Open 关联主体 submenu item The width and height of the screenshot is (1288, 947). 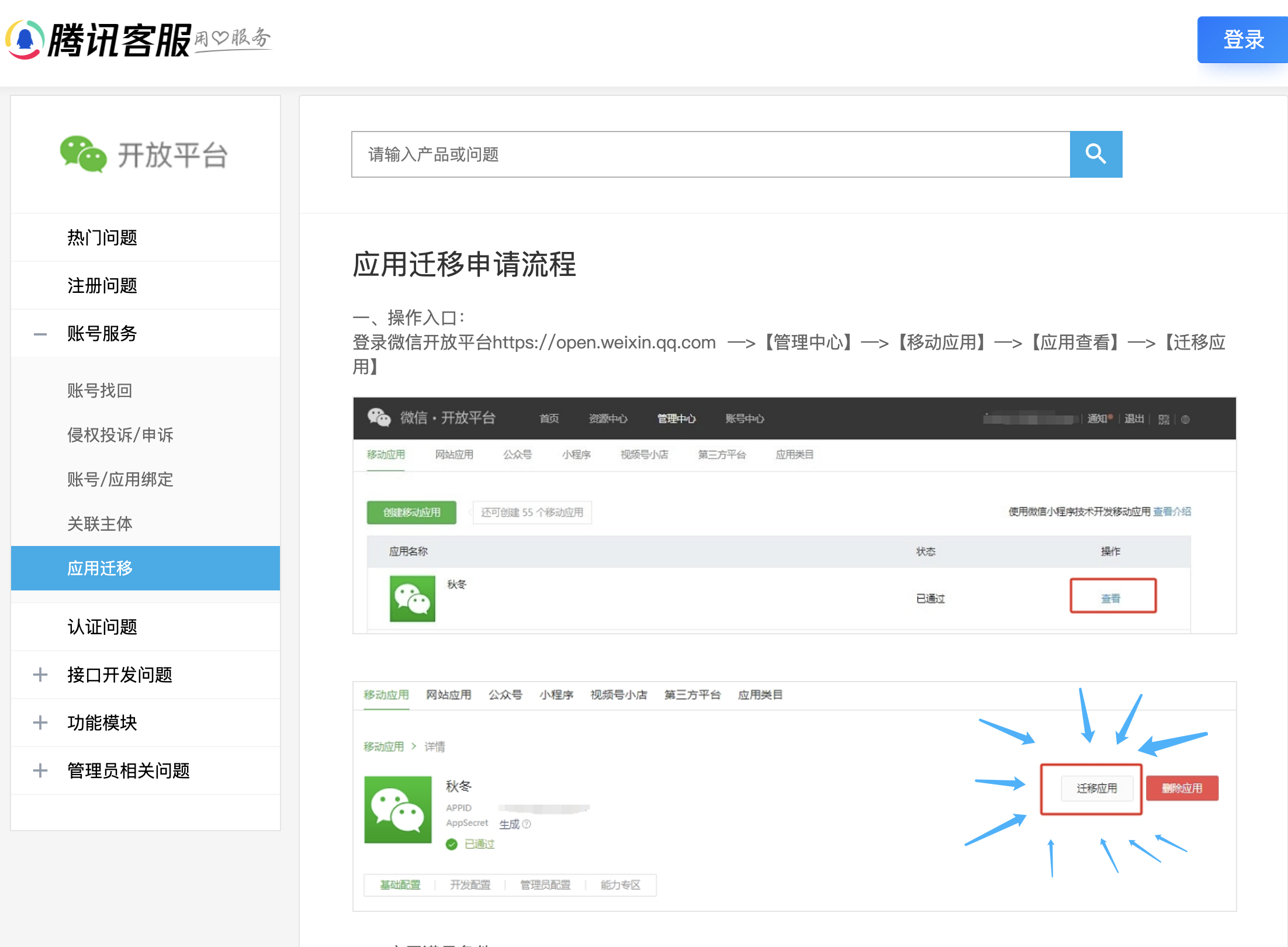(100, 524)
